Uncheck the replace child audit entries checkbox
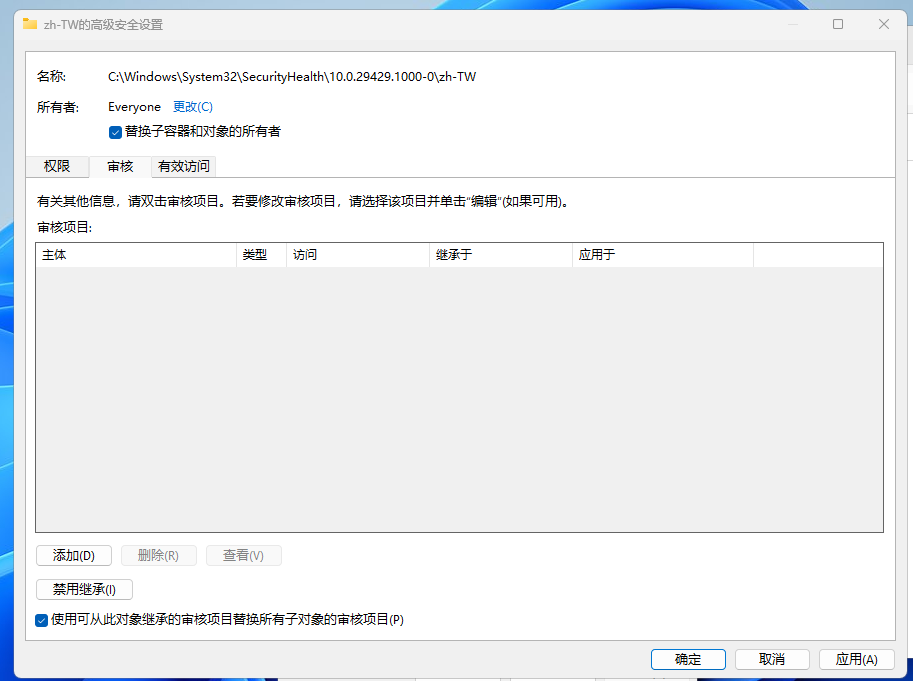Image resolution: width=913 pixels, height=681 pixels. [42, 620]
